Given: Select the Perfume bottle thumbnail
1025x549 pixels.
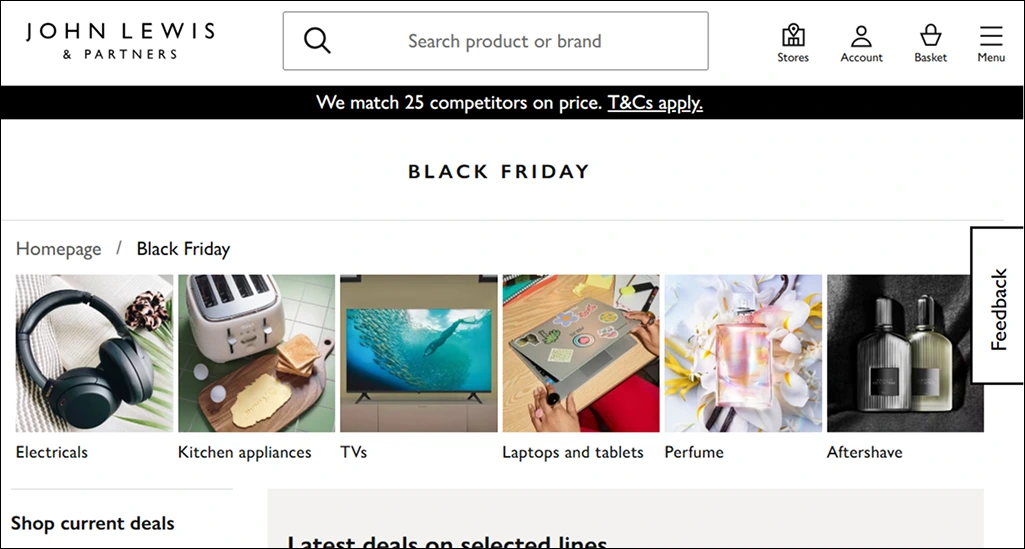Looking at the screenshot, I should coord(743,353).
